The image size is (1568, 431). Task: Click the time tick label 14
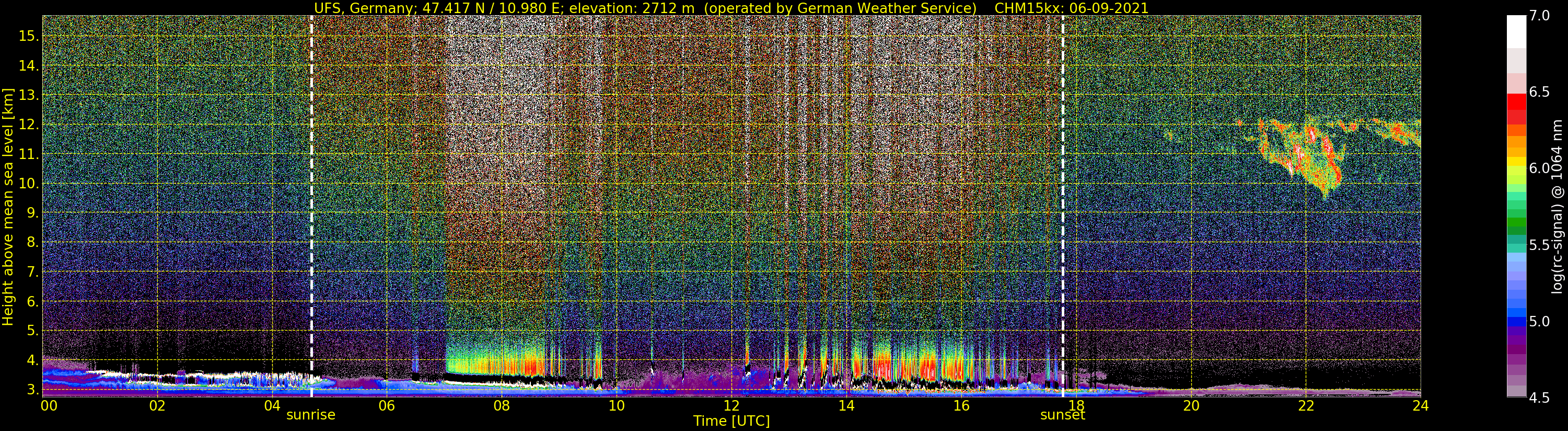(846, 405)
